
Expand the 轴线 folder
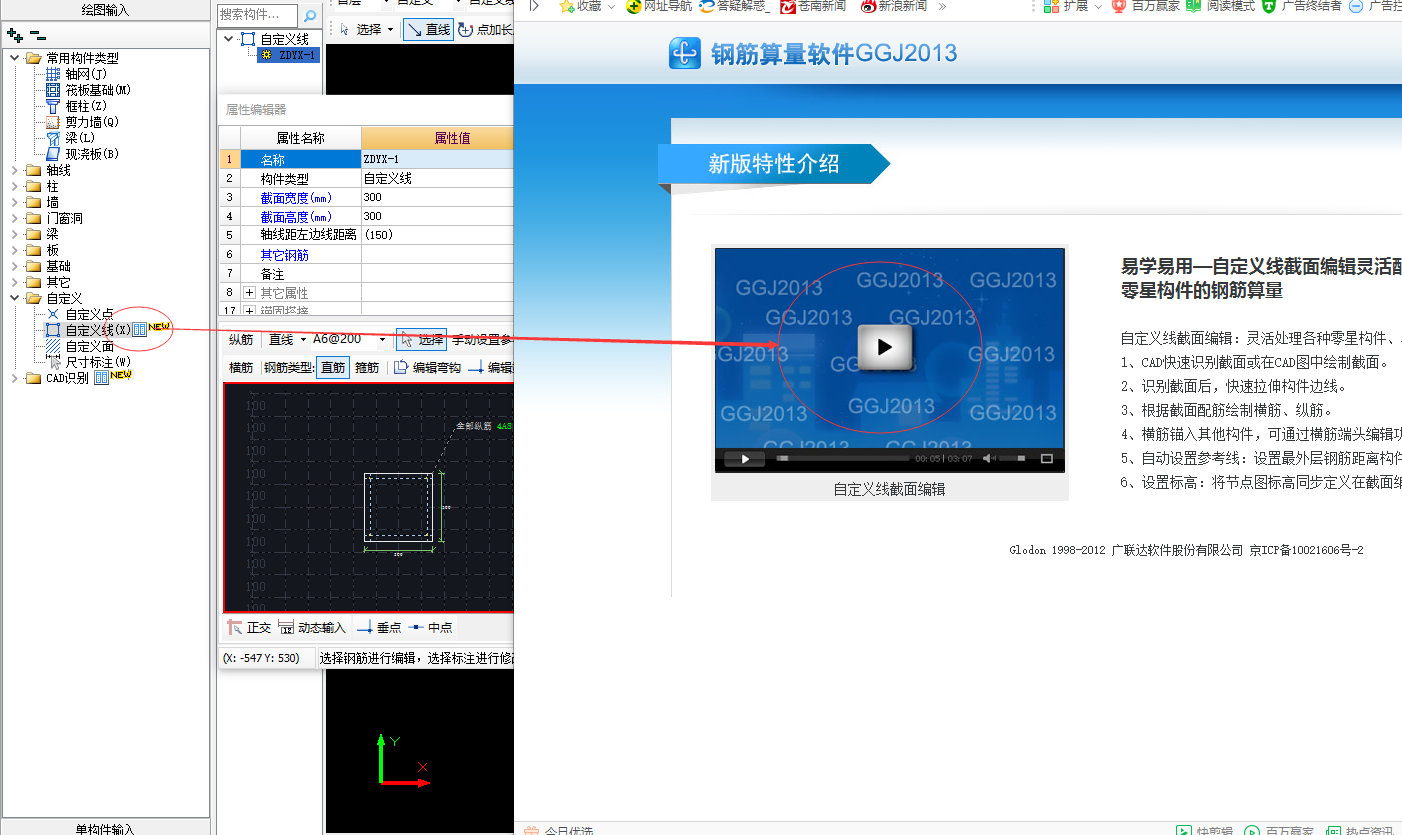point(15,170)
